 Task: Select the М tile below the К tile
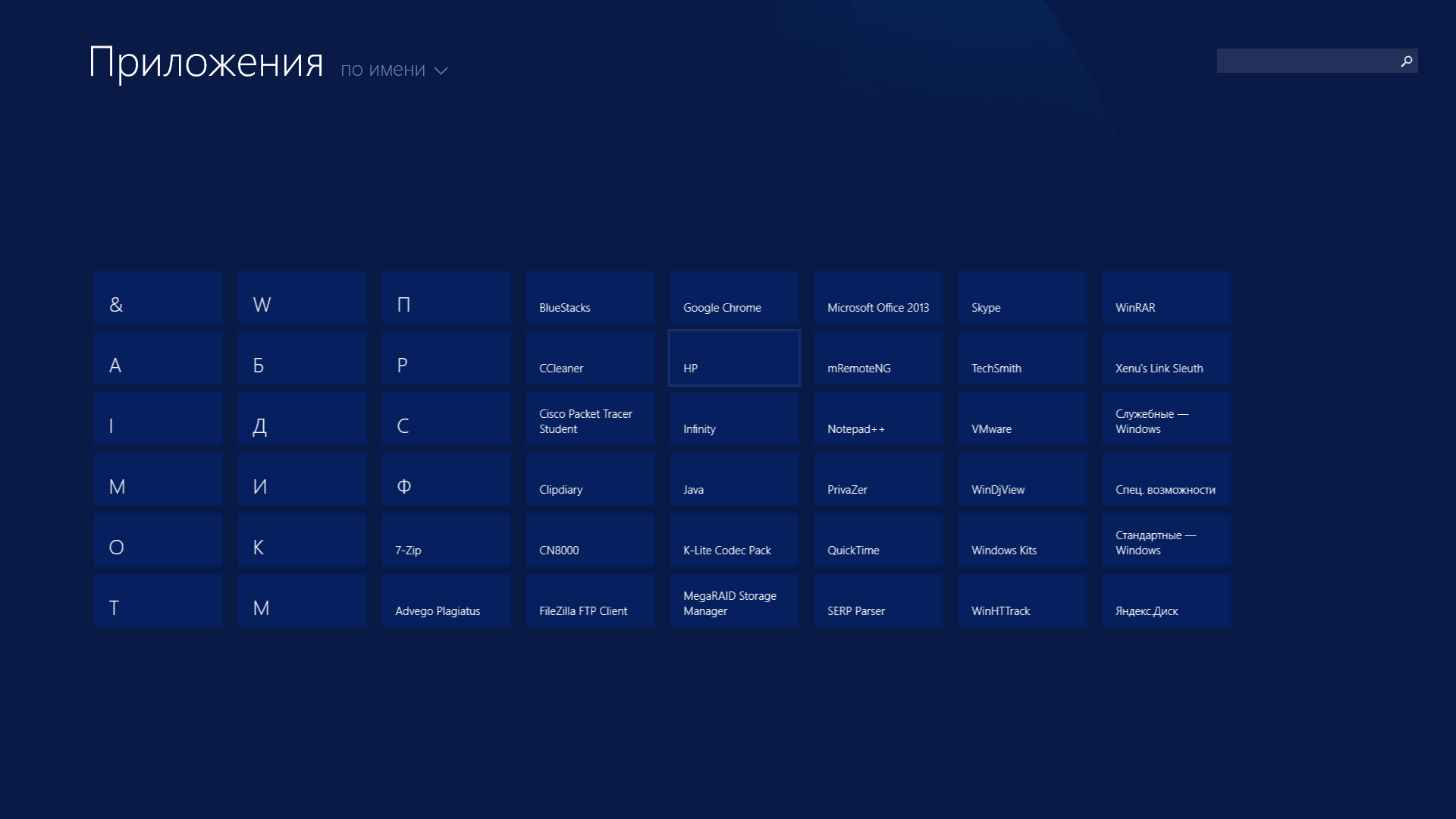point(302,601)
